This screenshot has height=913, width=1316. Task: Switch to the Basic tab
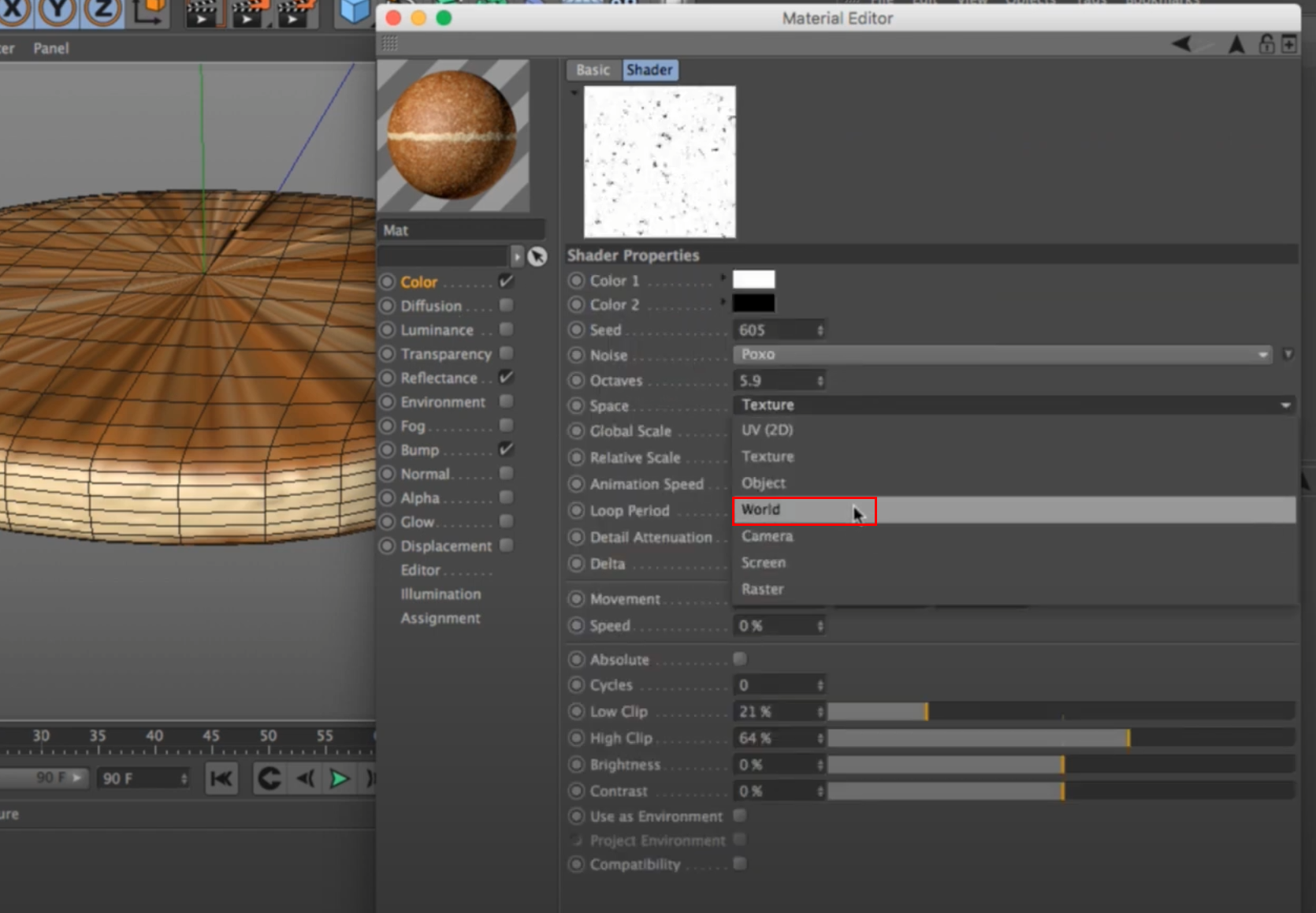coord(593,70)
